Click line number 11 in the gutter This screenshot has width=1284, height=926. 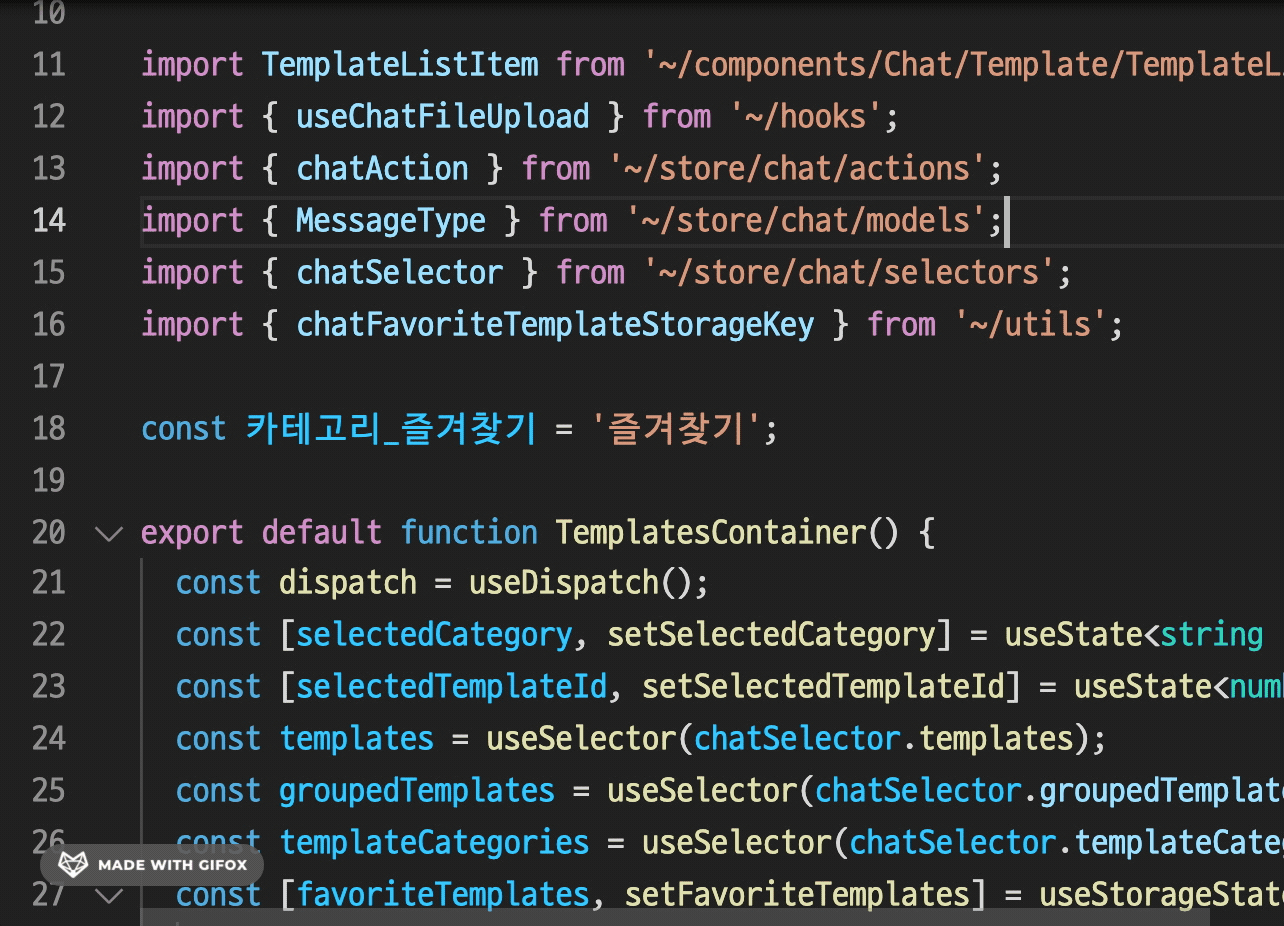pyautogui.click(x=49, y=65)
